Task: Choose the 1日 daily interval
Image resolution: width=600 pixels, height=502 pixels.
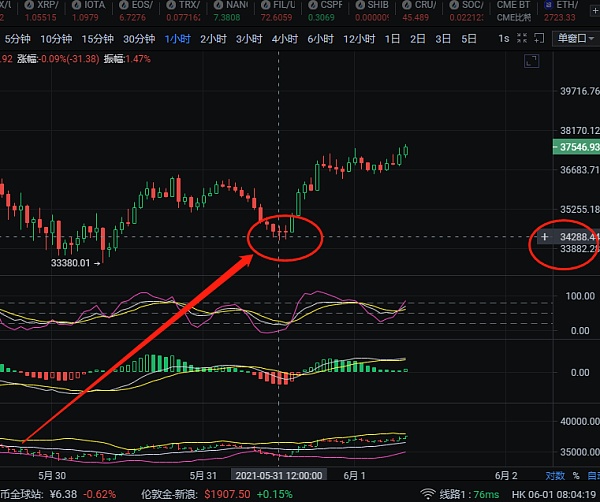Action: [392, 39]
